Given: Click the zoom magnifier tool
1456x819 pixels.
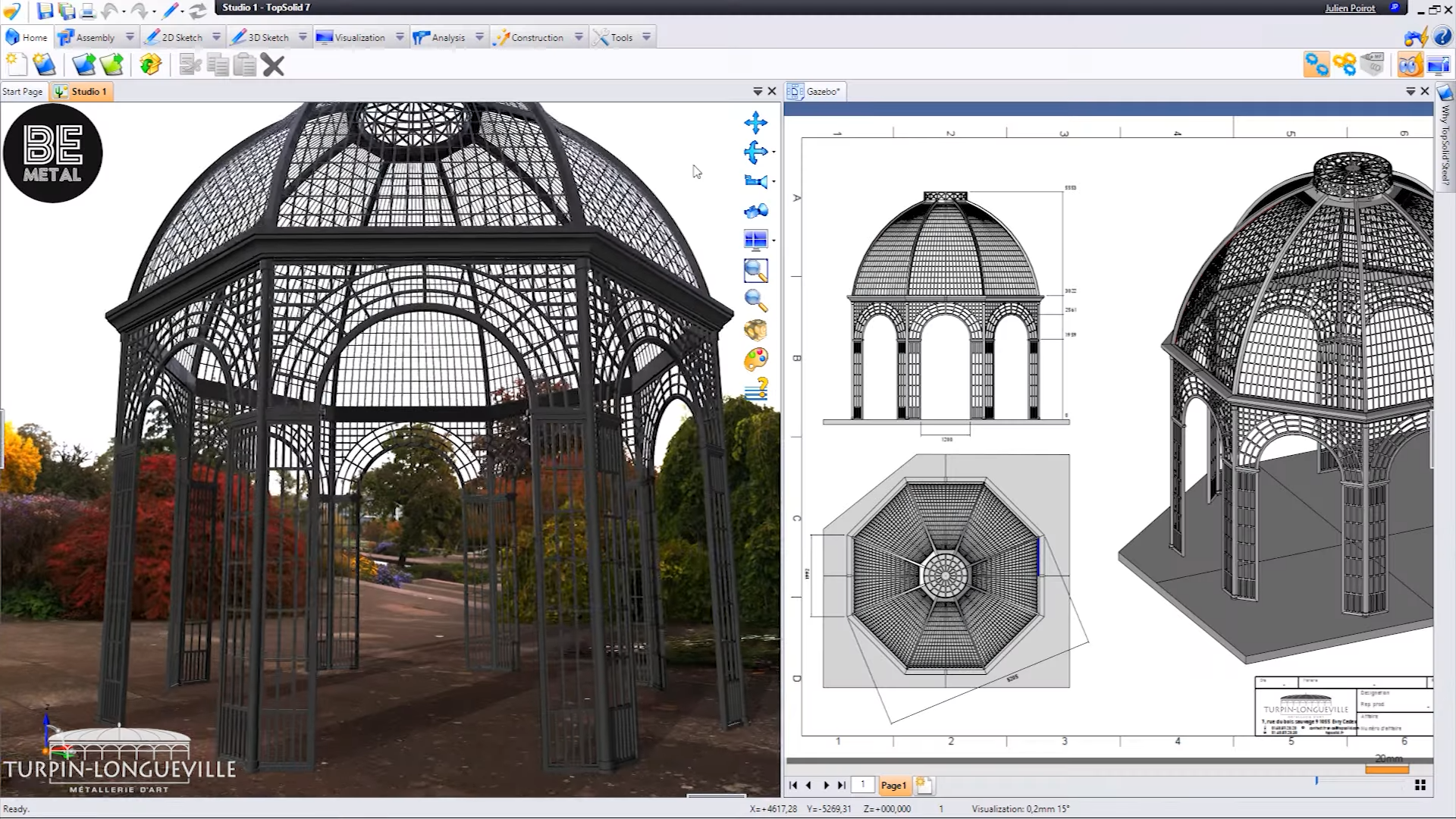Looking at the screenshot, I should click(x=755, y=300).
